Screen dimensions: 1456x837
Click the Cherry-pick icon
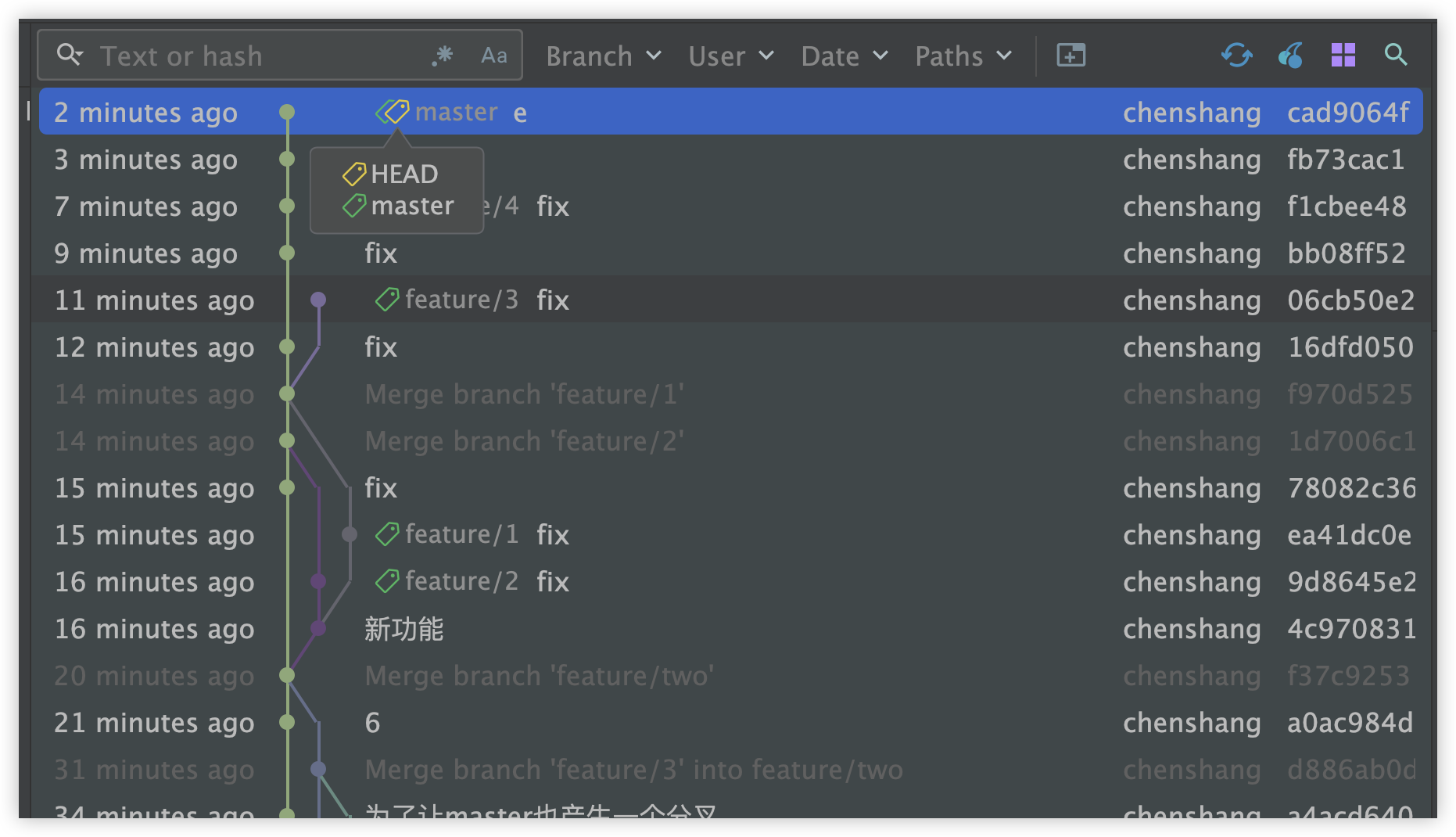coord(1290,56)
